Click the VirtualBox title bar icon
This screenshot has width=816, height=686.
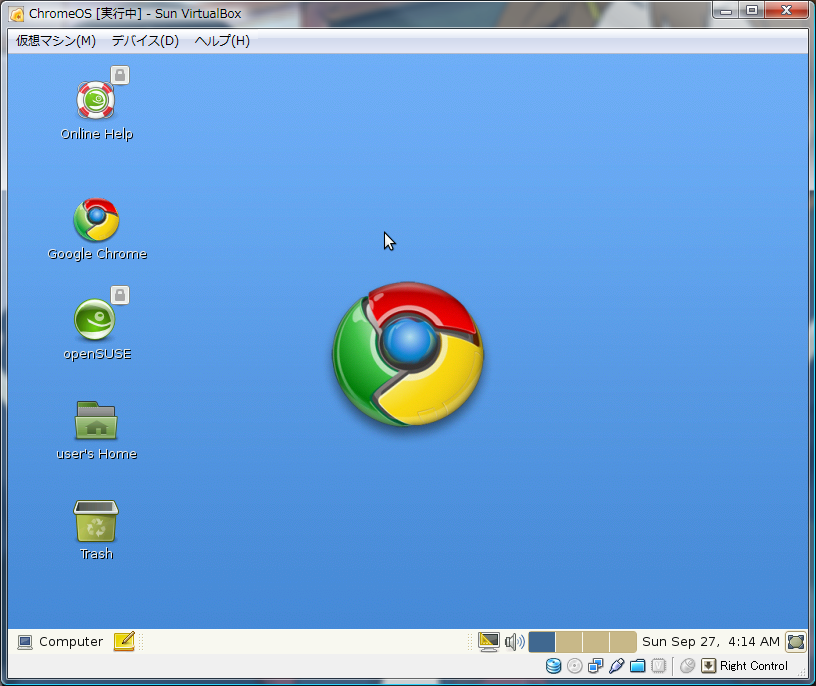(17, 14)
